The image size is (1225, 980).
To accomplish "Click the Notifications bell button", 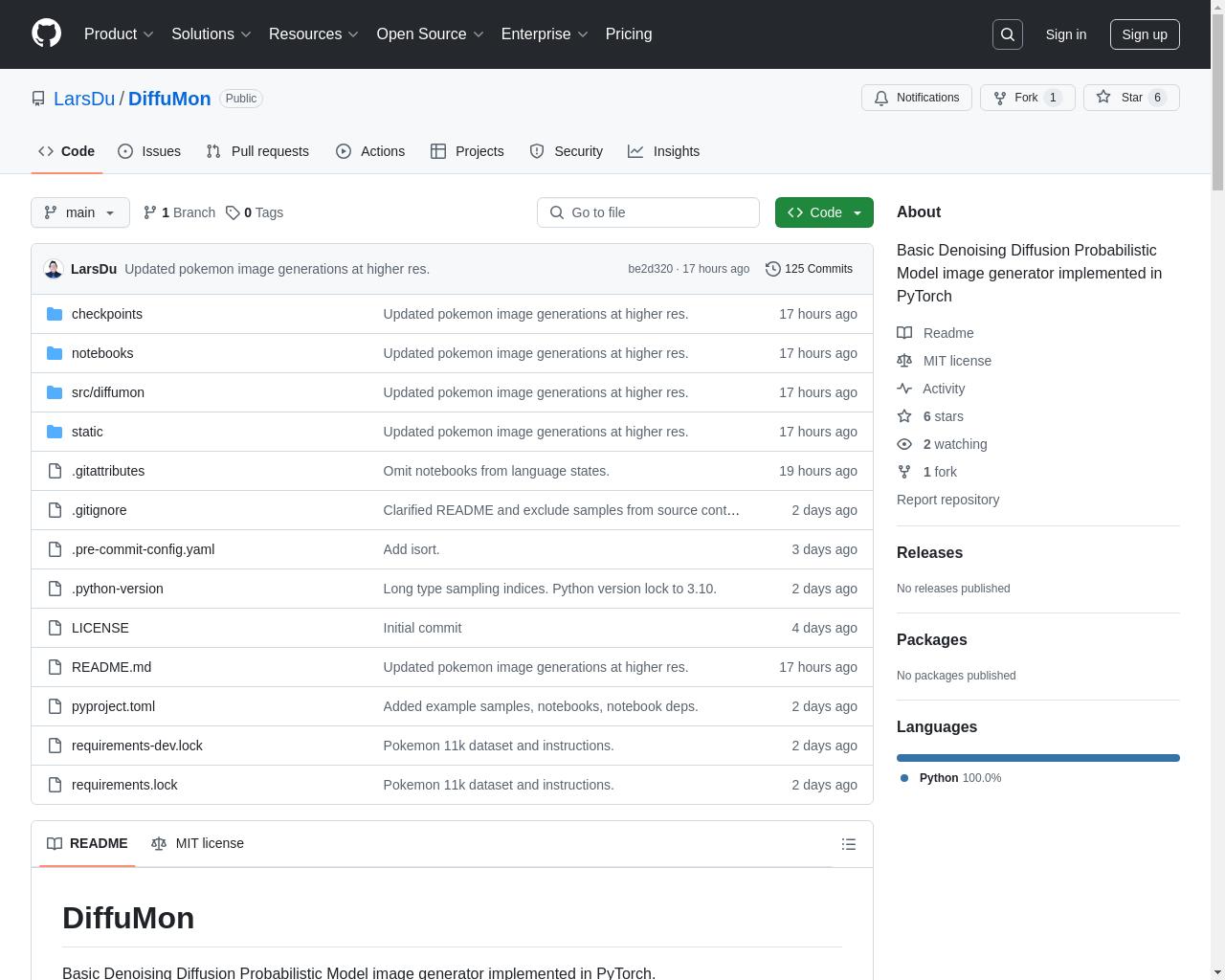I will pyautogui.click(x=917, y=98).
